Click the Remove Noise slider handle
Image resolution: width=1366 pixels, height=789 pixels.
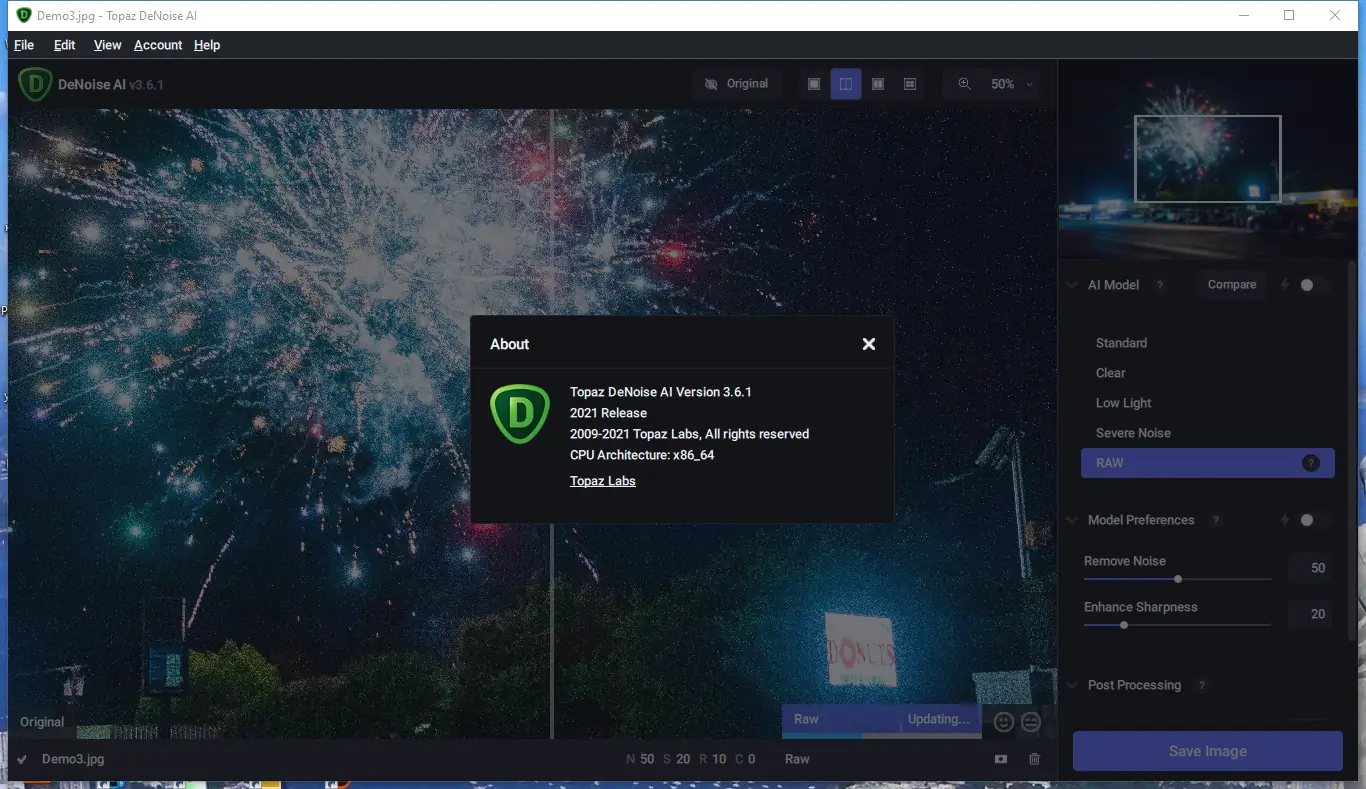tap(1178, 579)
